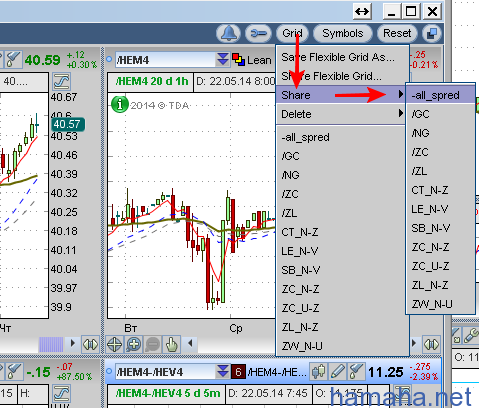Toggle the link circle beside /HEM4-/HEV4 field
This screenshot has height=408, width=479.
point(109,371)
